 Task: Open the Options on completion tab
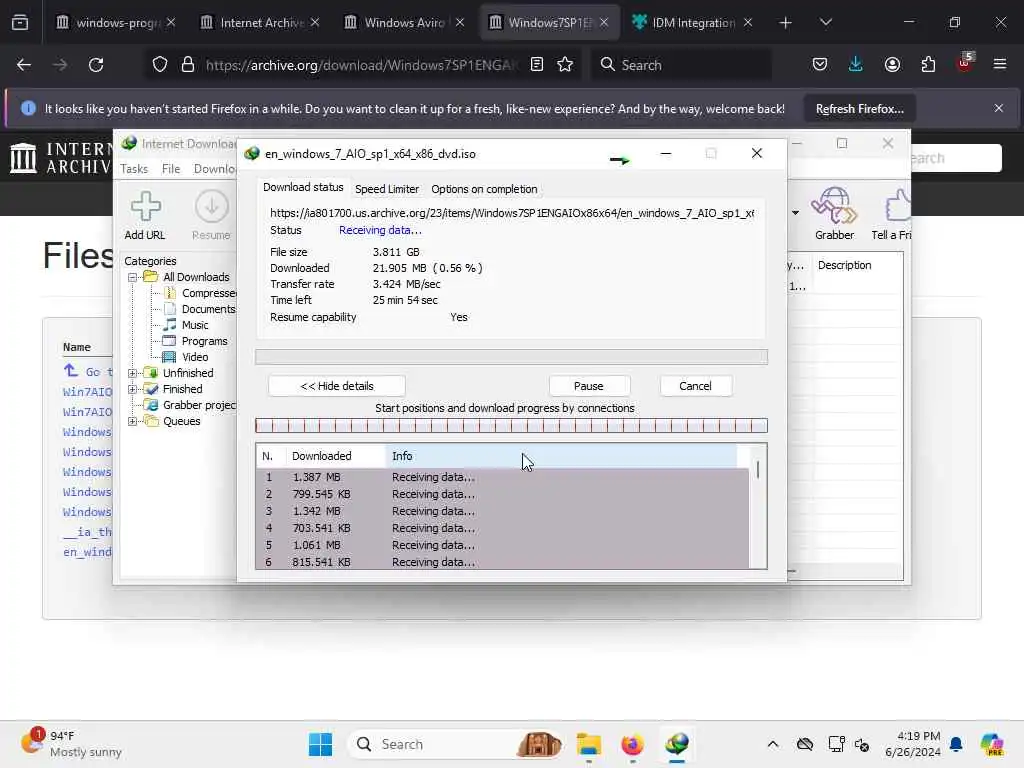484,189
